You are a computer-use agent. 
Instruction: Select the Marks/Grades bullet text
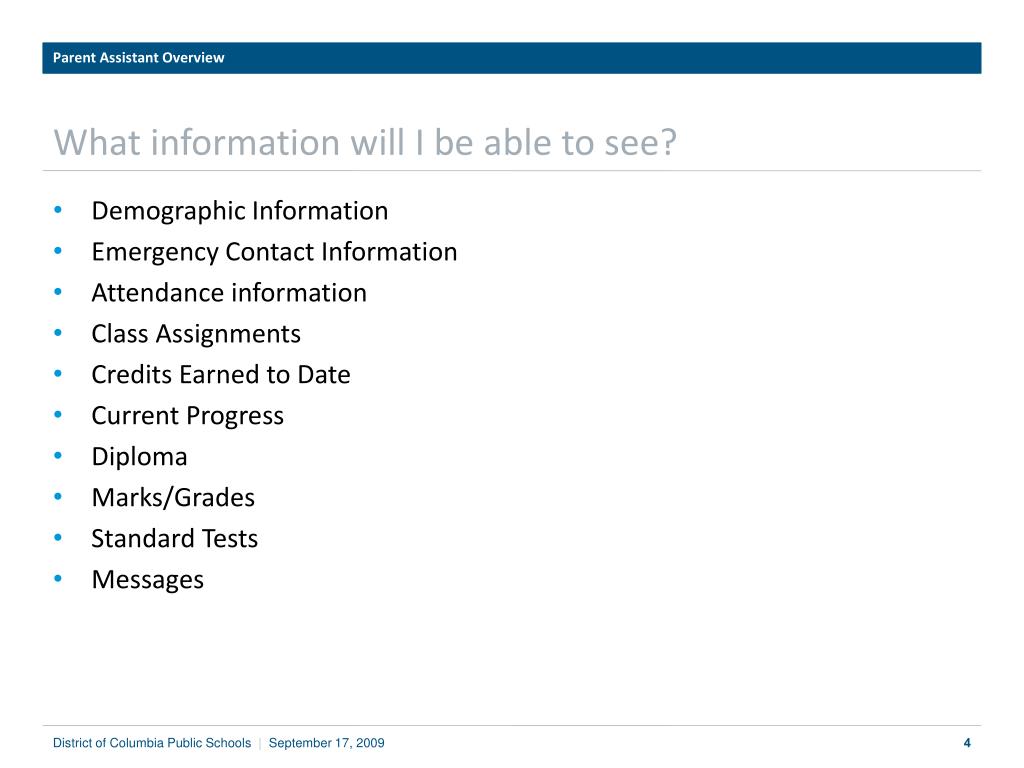[173, 498]
